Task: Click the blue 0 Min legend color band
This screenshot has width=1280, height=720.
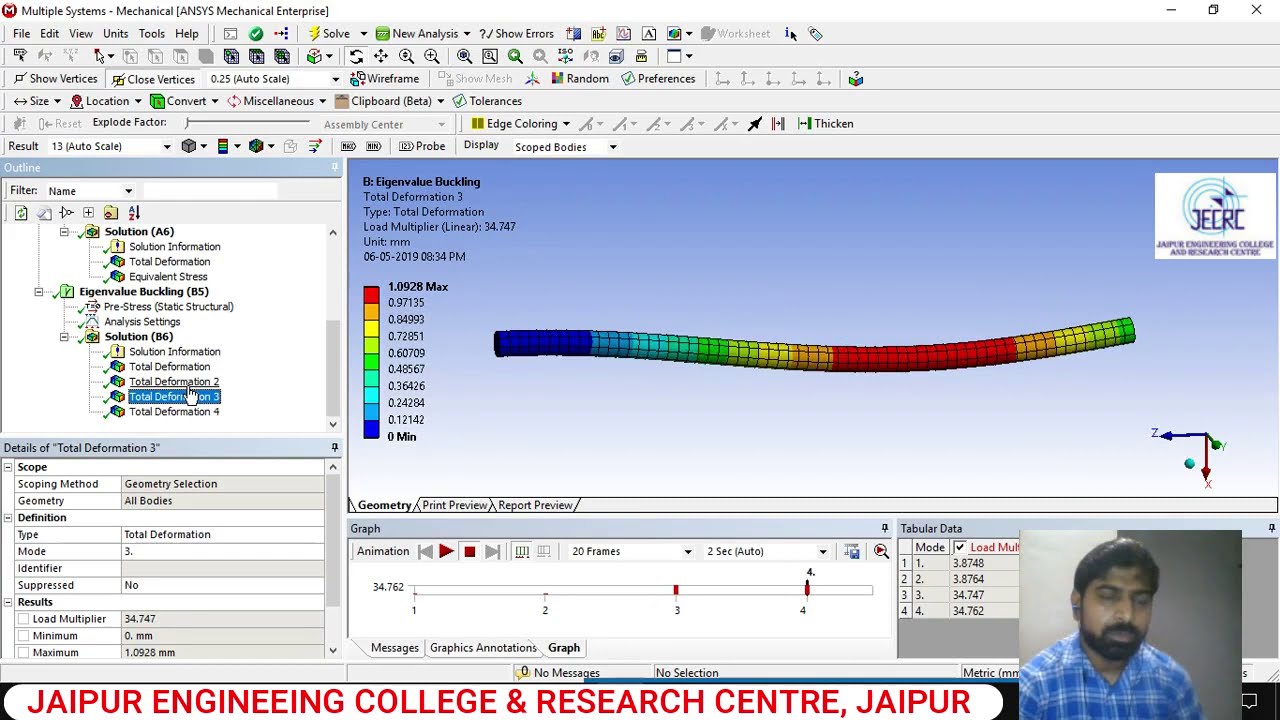Action: pos(371,428)
